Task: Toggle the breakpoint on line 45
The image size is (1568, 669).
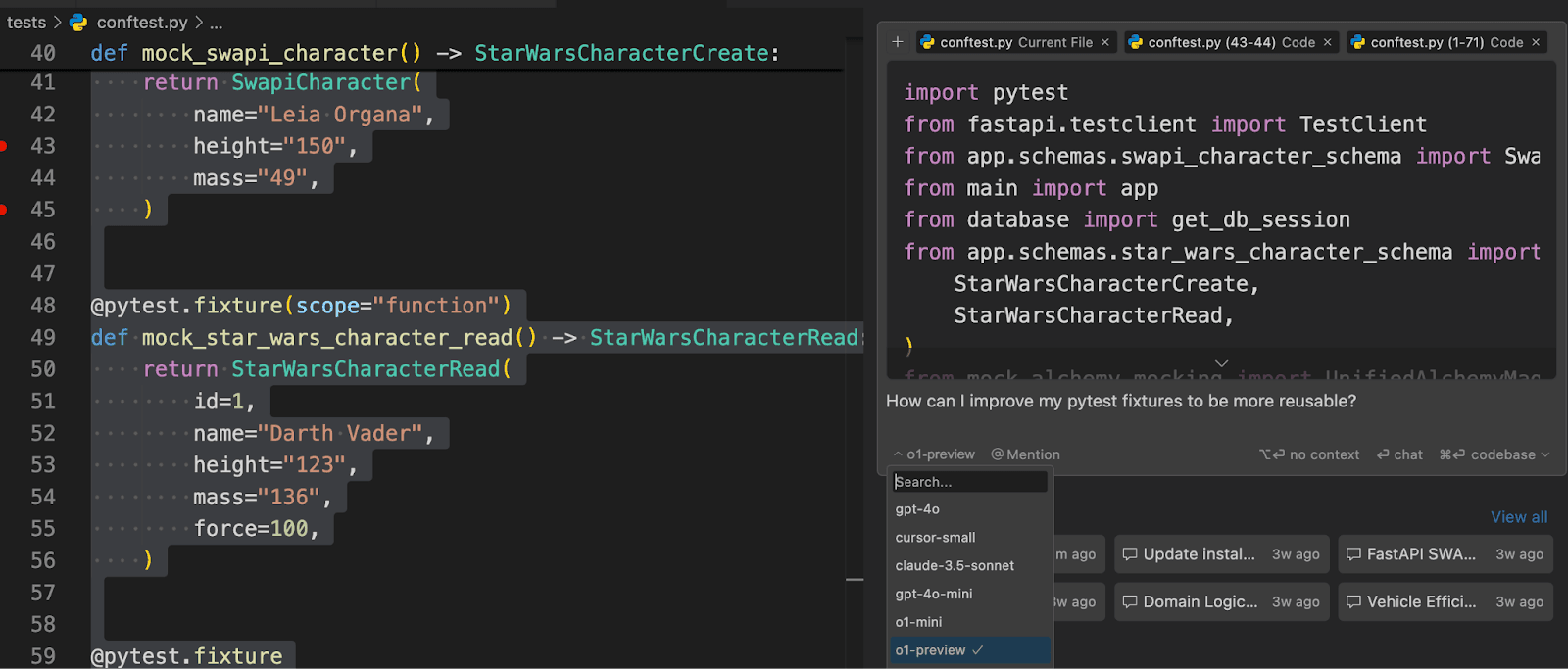Action: click(4, 210)
